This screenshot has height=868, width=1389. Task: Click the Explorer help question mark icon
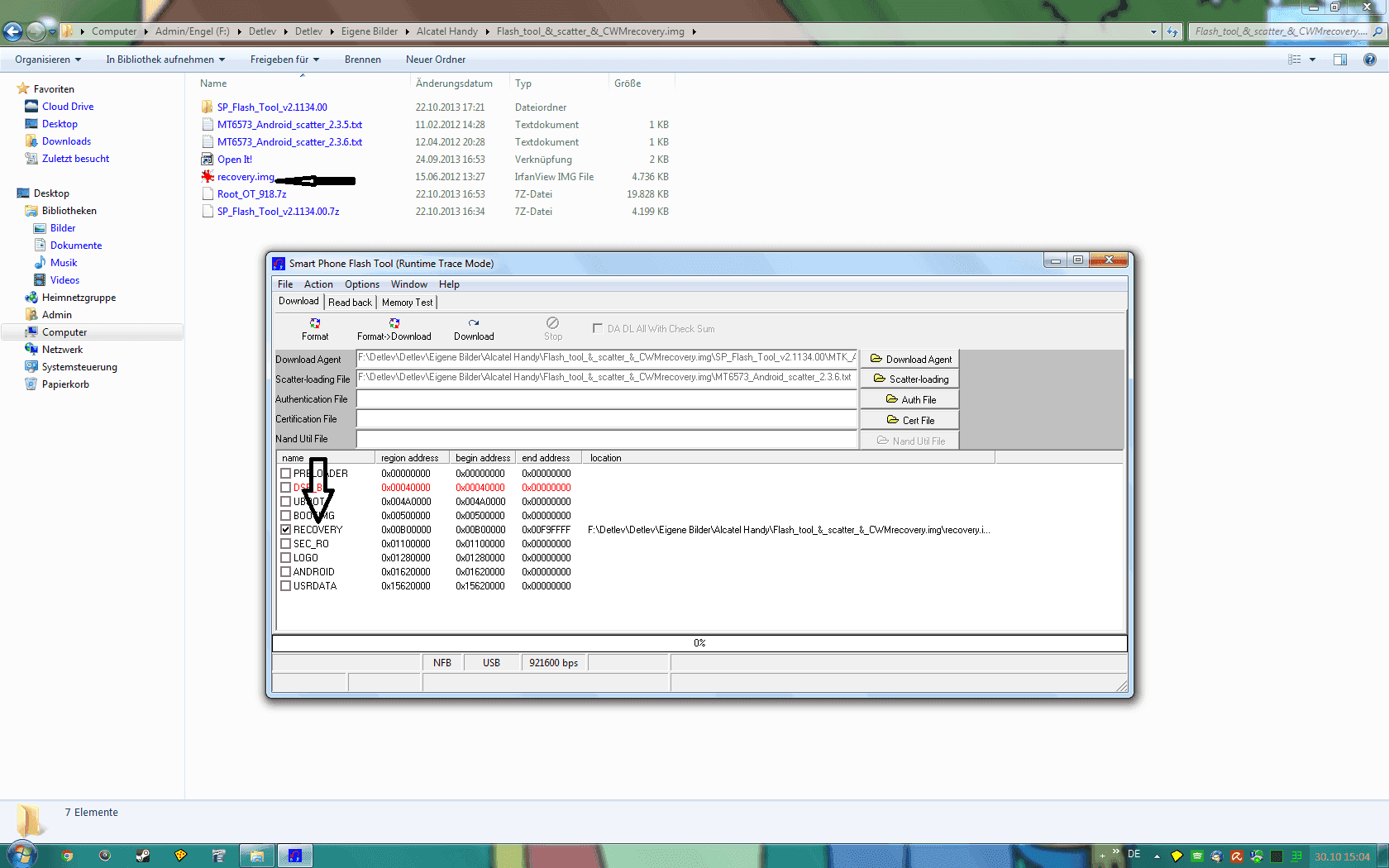pyautogui.click(x=1370, y=60)
